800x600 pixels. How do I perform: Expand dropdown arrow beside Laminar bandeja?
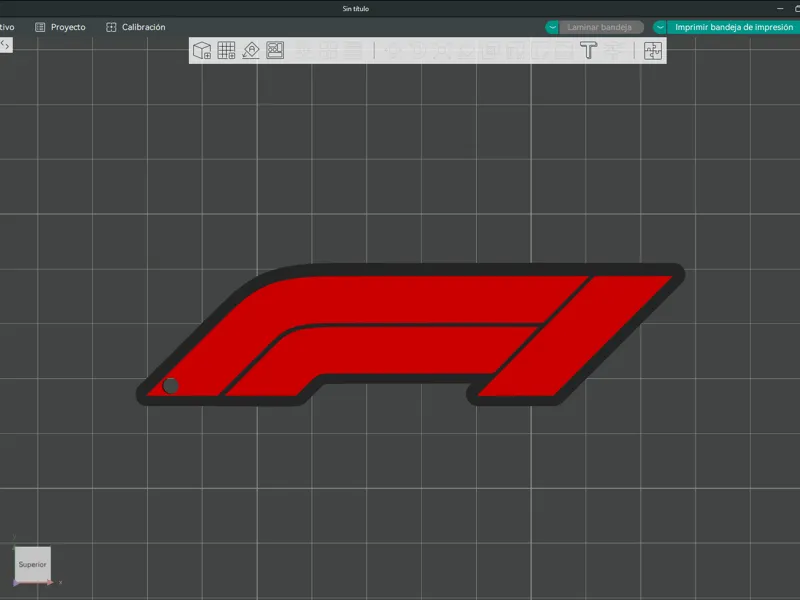pyautogui.click(x=552, y=27)
